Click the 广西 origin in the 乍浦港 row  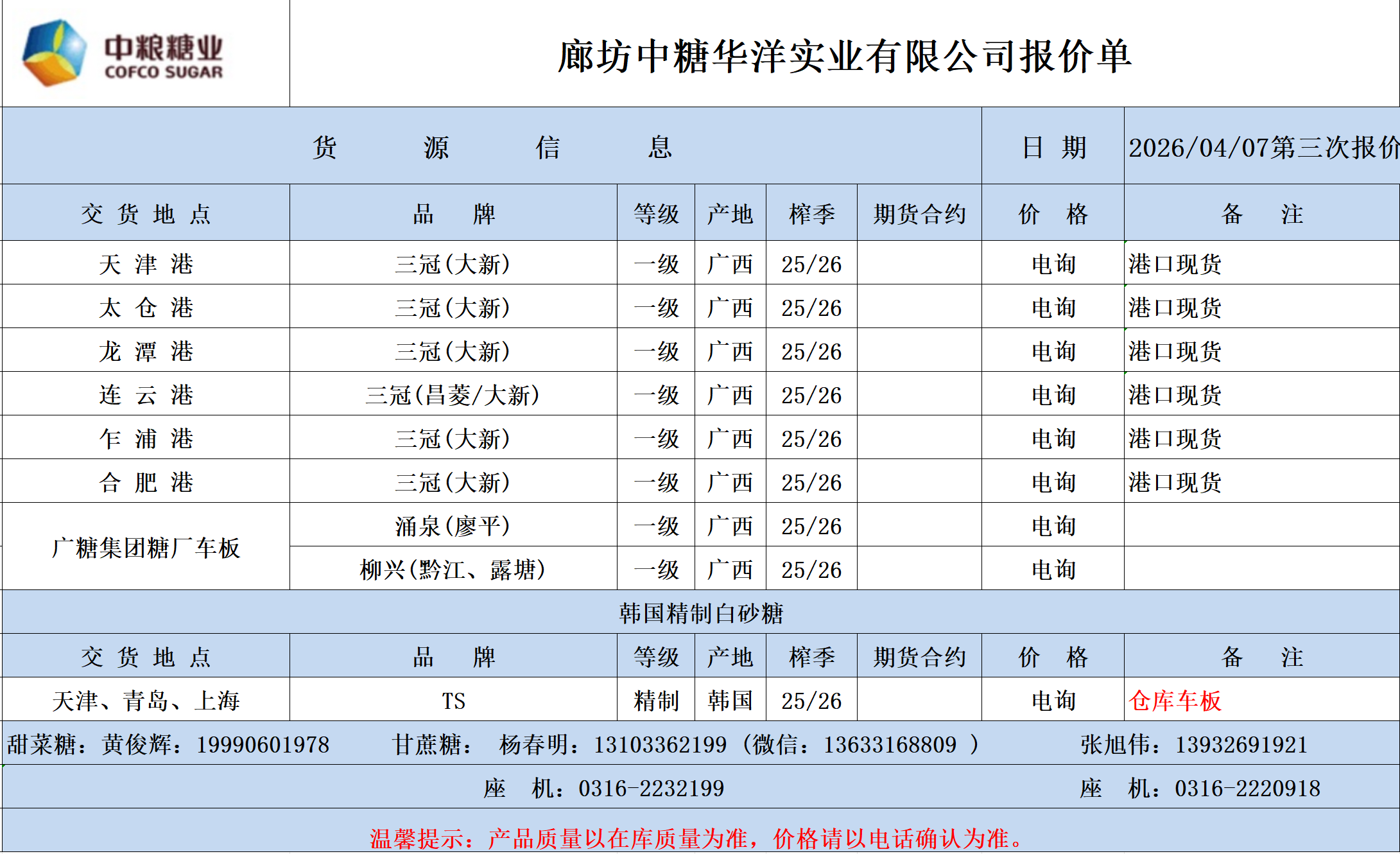pyautogui.click(x=730, y=439)
